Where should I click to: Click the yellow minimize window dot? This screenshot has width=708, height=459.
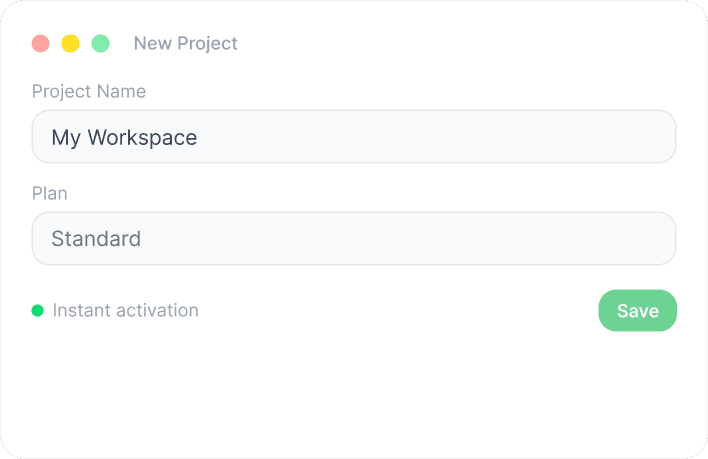pyautogui.click(x=70, y=43)
